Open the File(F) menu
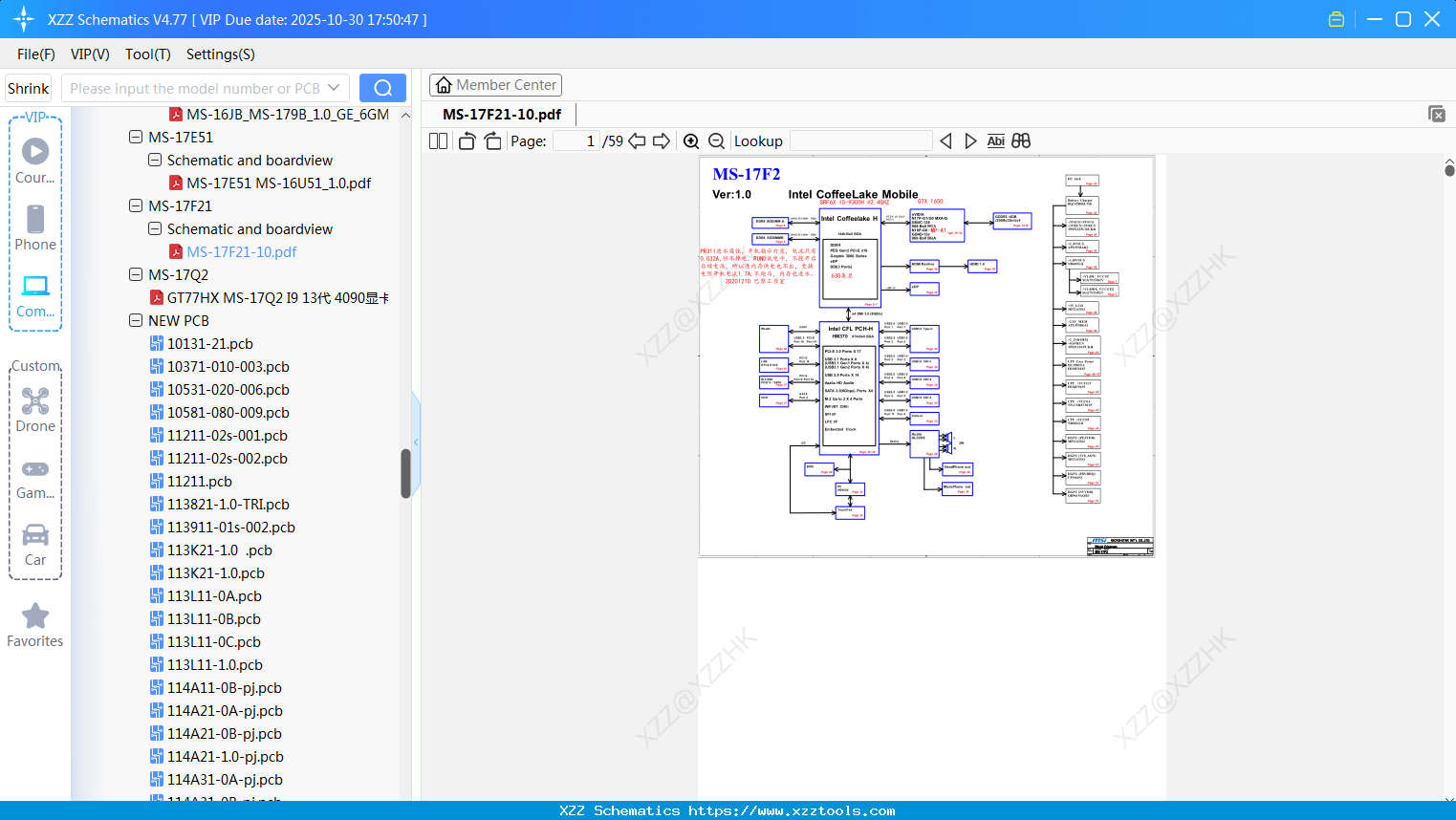 (36, 54)
